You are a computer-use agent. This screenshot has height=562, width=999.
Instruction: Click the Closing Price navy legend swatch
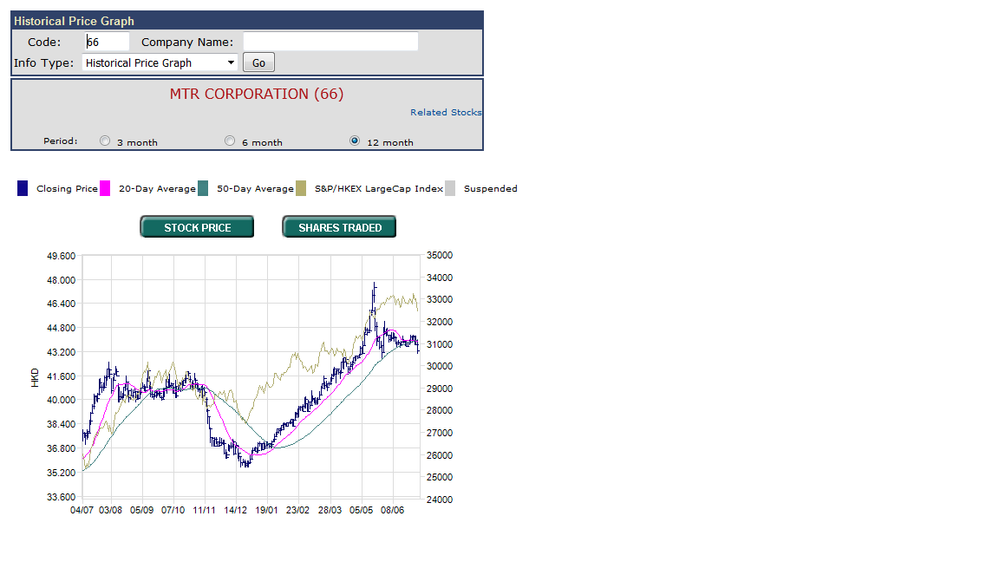(x=22, y=188)
